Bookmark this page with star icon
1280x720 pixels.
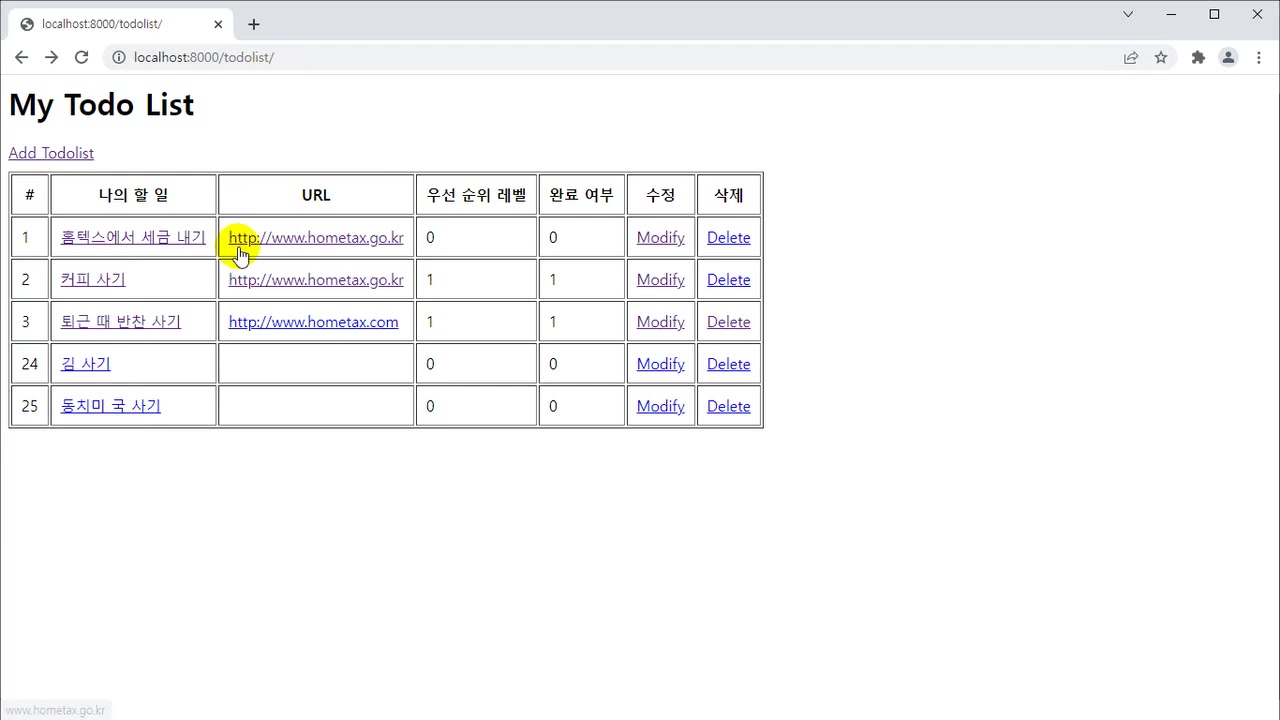[x=1161, y=57]
